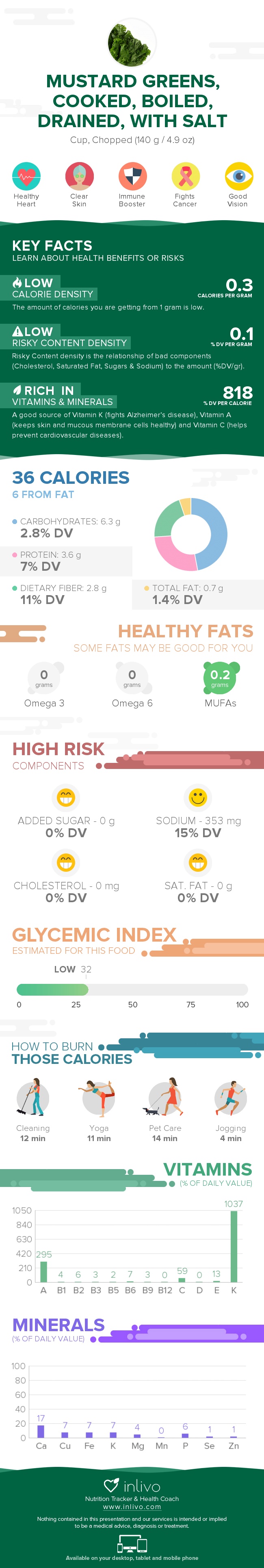264x1568 pixels.
Task: Select the Yoga activity icon
Action: click(x=99, y=1098)
